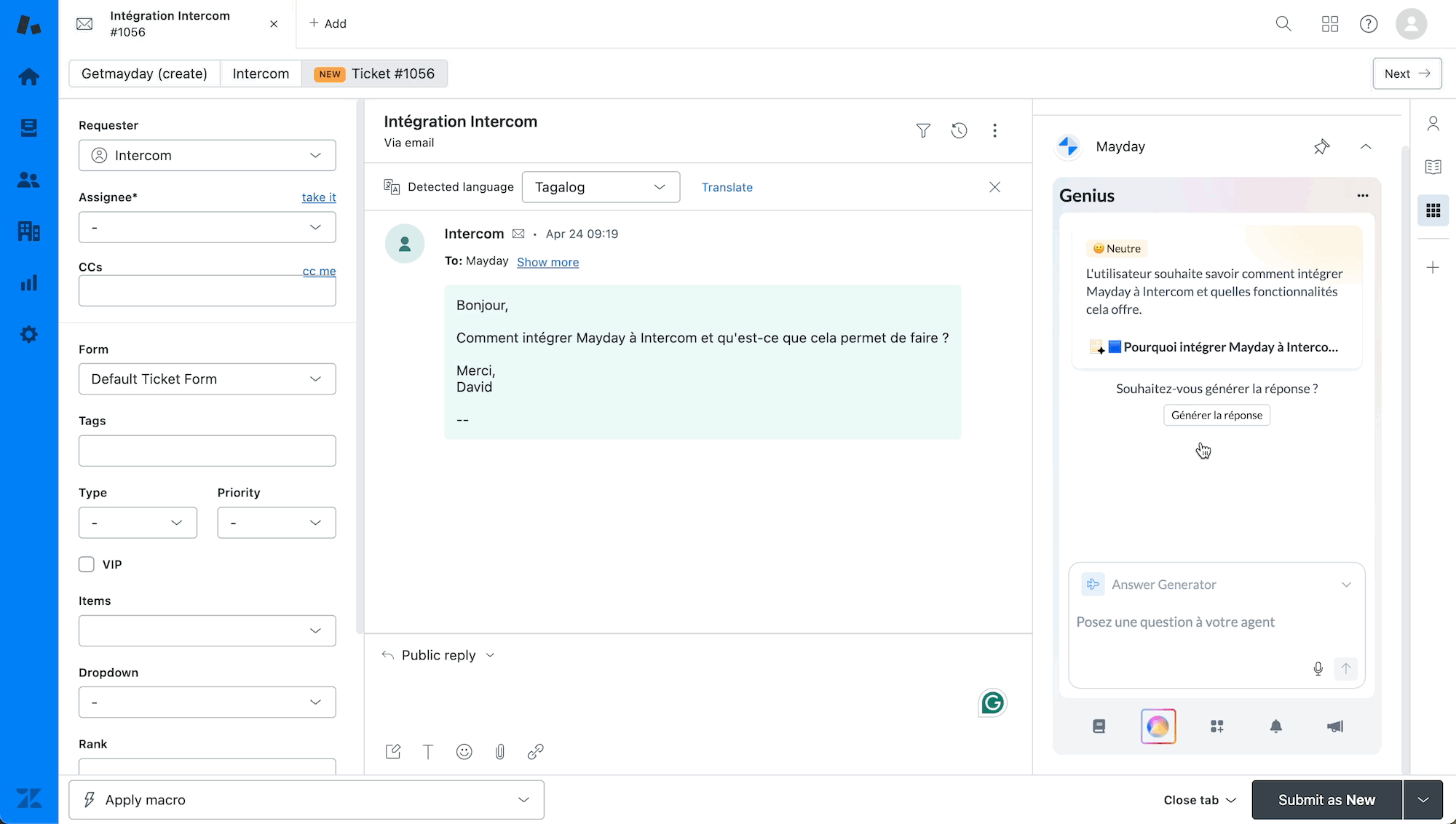Open the Customers section
This screenshot has height=824, width=1456.
(28, 179)
